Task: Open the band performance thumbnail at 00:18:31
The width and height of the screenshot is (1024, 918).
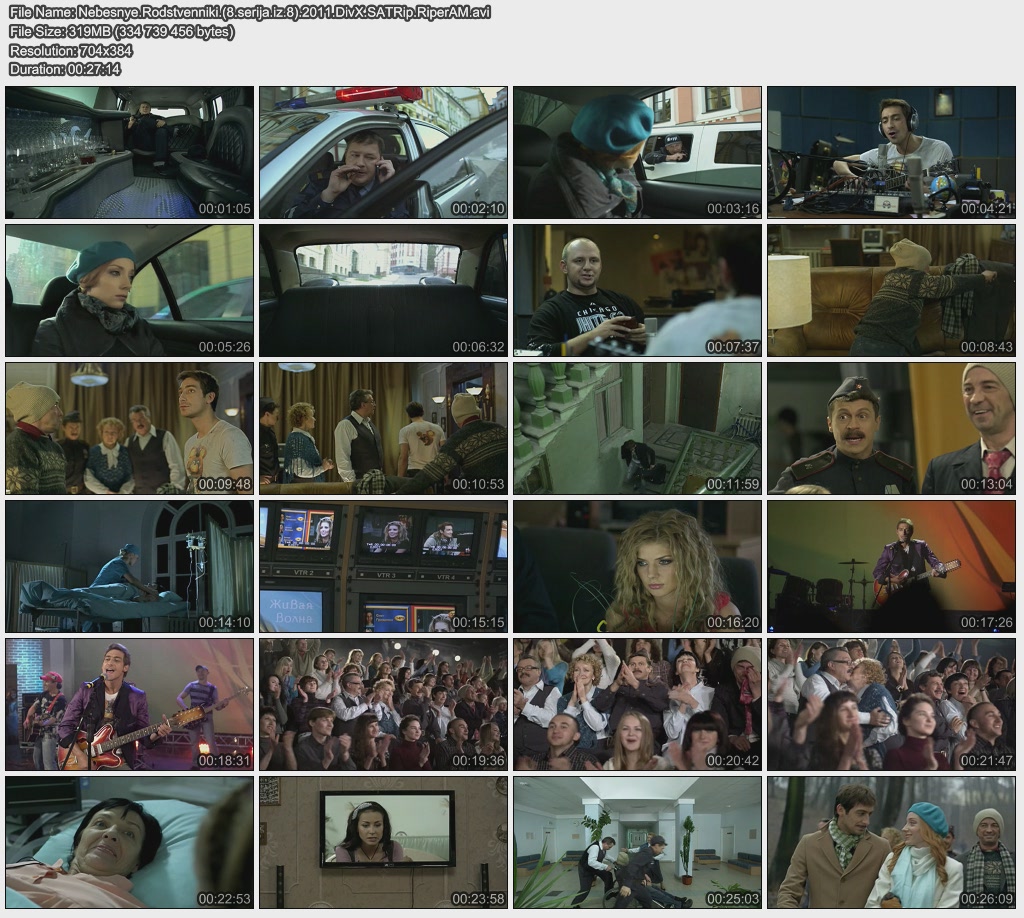Action: point(130,704)
